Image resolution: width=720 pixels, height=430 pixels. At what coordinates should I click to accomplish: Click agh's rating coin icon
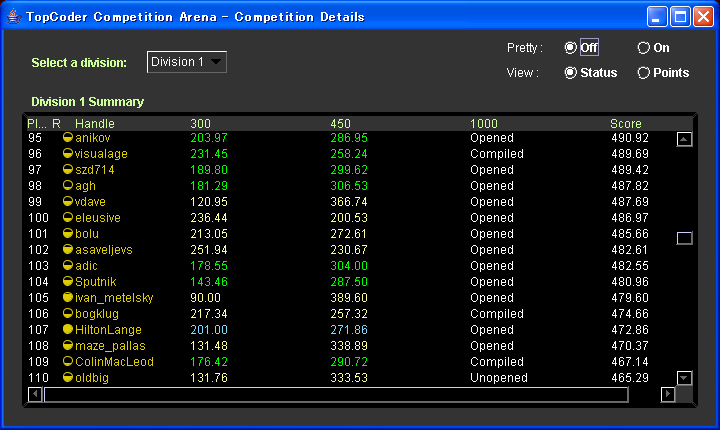(x=68, y=185)
